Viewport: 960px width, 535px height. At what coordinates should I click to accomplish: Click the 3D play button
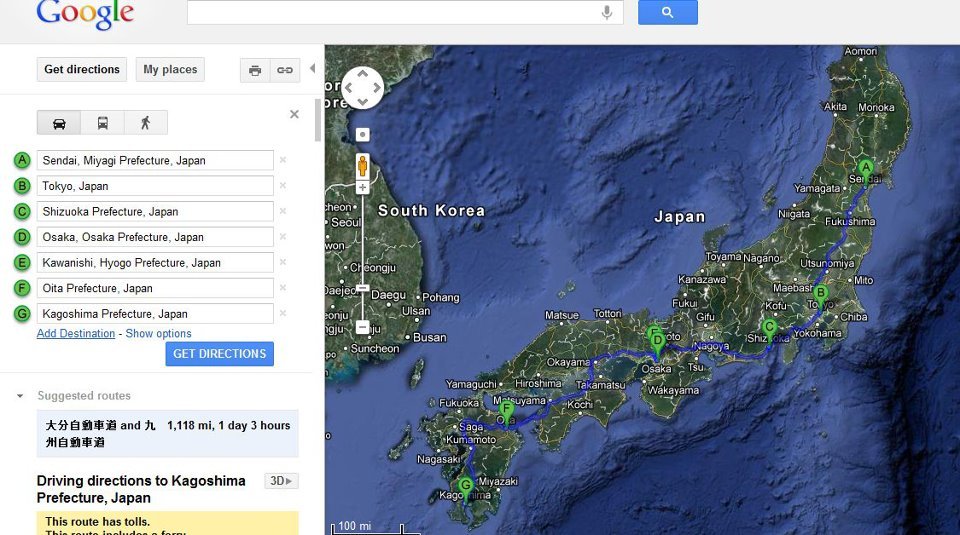click(x=281, y=481)
